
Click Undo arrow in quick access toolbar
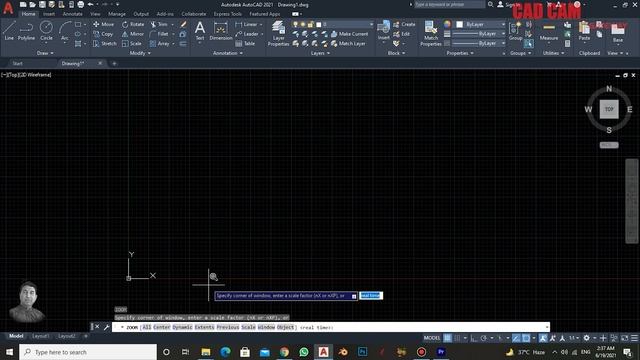click(91, 4)
